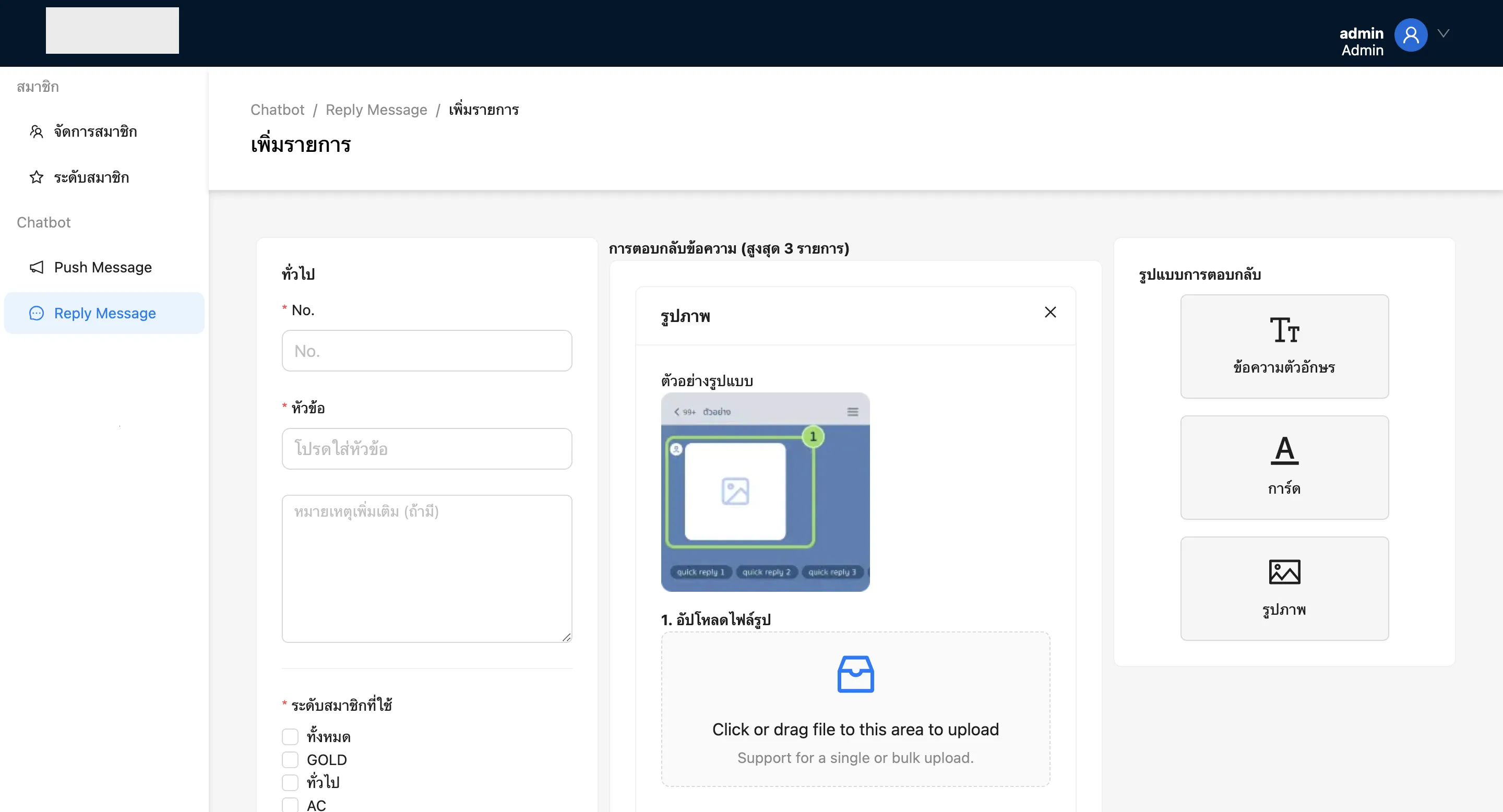
Task: Choose the การ์ด card reply type
Action: [1284, 467]
